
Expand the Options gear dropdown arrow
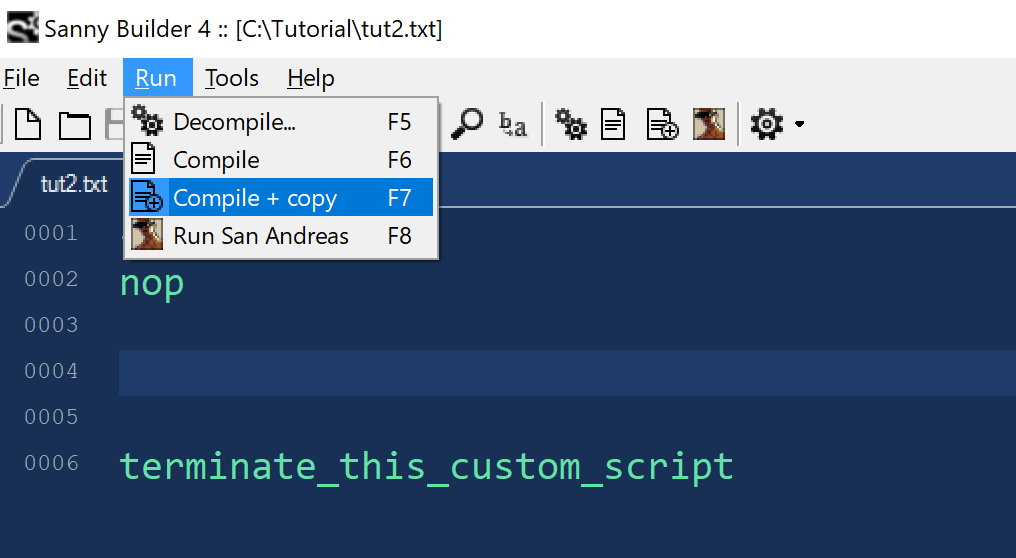point(800,124)
